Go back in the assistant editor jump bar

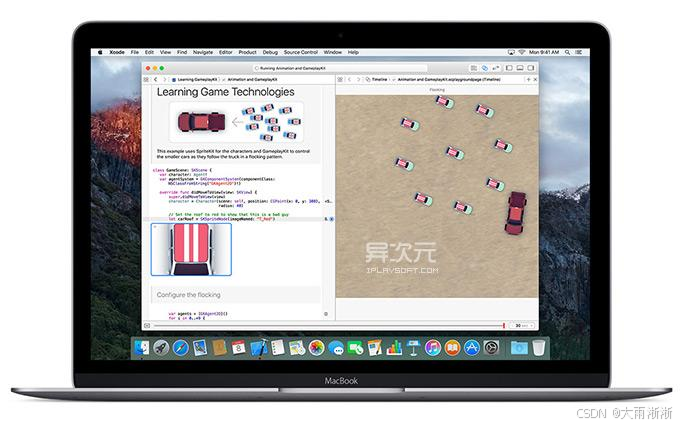point(350,80)
